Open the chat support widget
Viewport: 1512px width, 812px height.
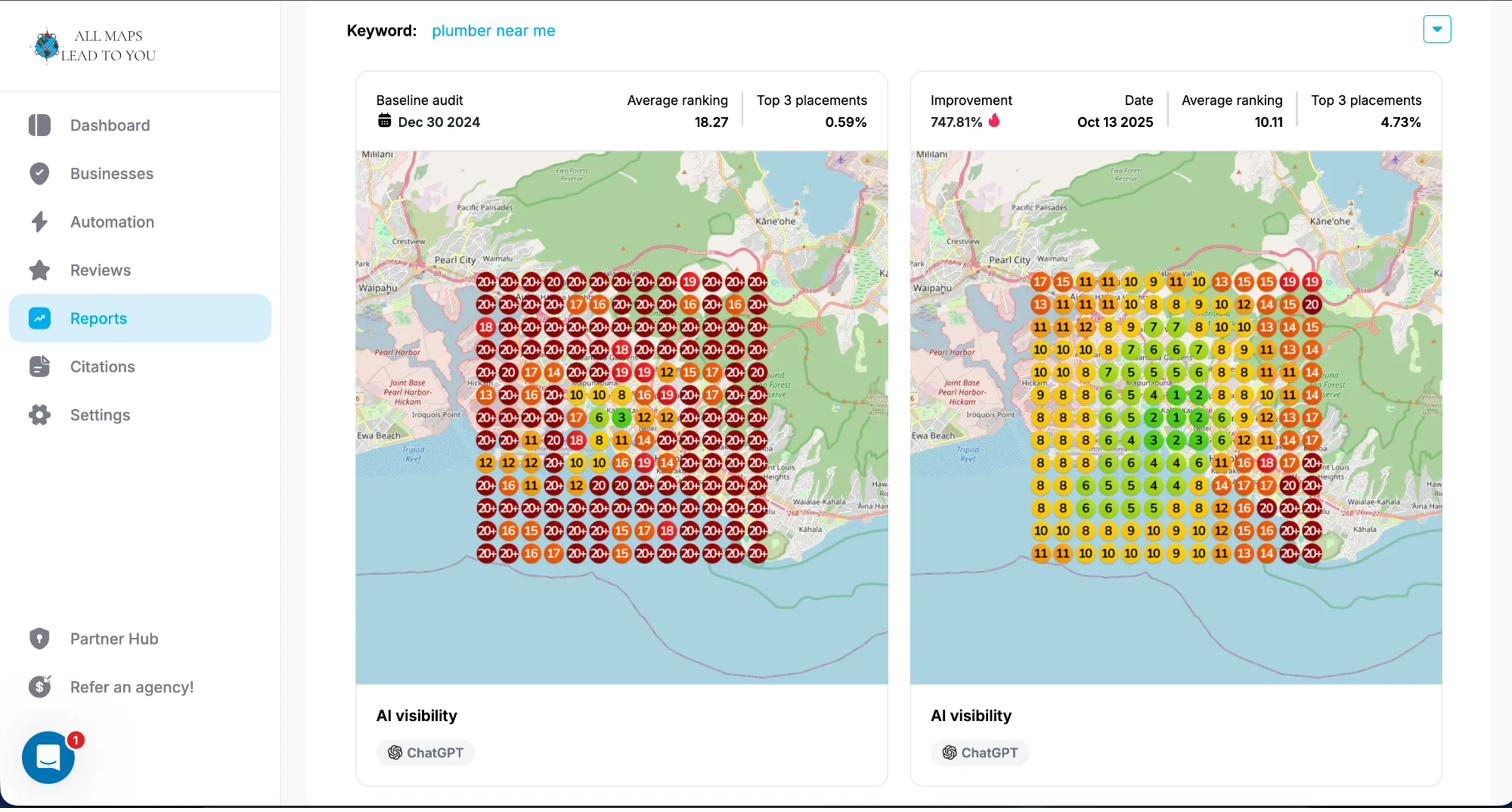[x=48, y=758]
